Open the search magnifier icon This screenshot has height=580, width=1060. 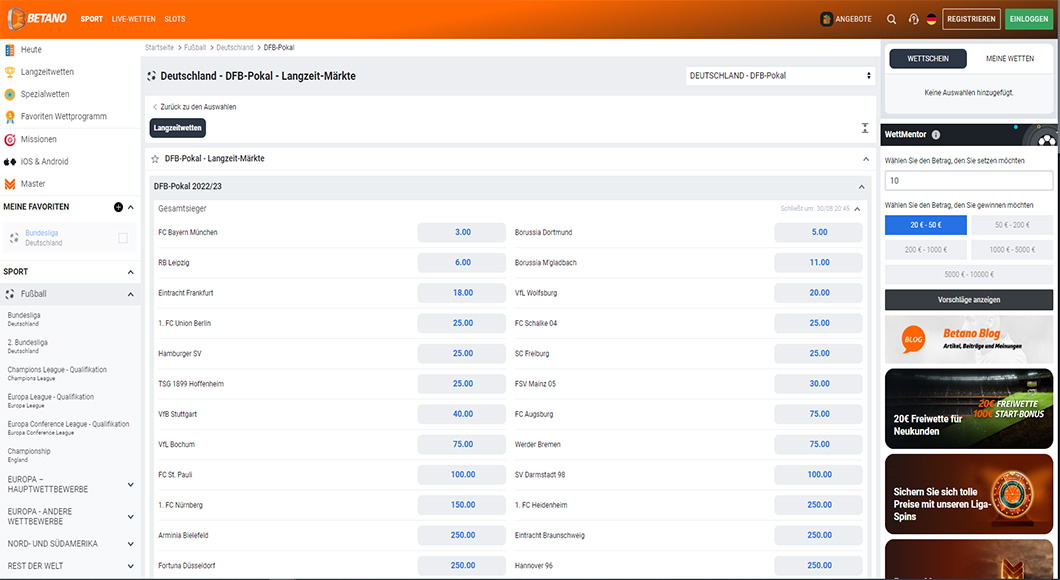tap(892, 20)
